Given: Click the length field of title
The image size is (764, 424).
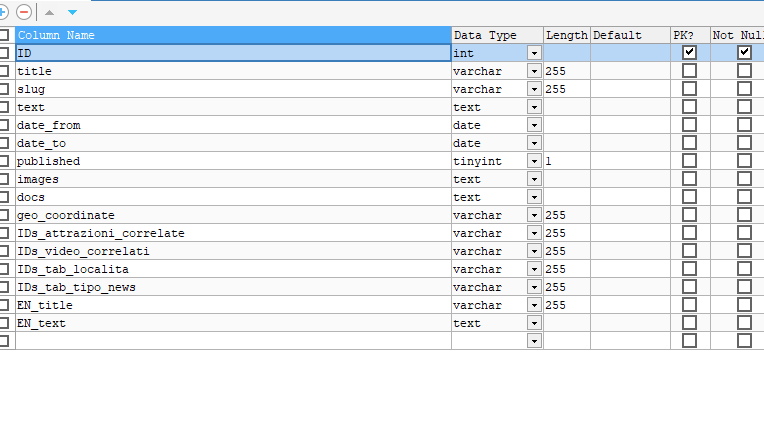Looking at the screenshot, I should point(566,71).
